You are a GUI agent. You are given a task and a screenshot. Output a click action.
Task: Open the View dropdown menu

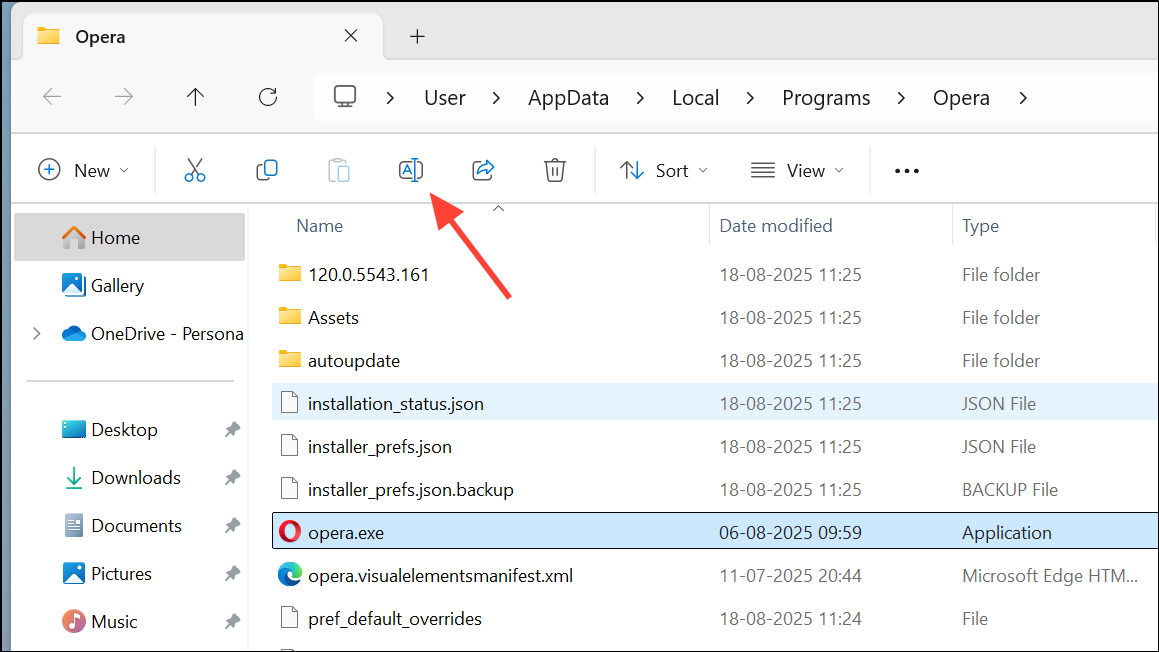(x=797, y=170)
